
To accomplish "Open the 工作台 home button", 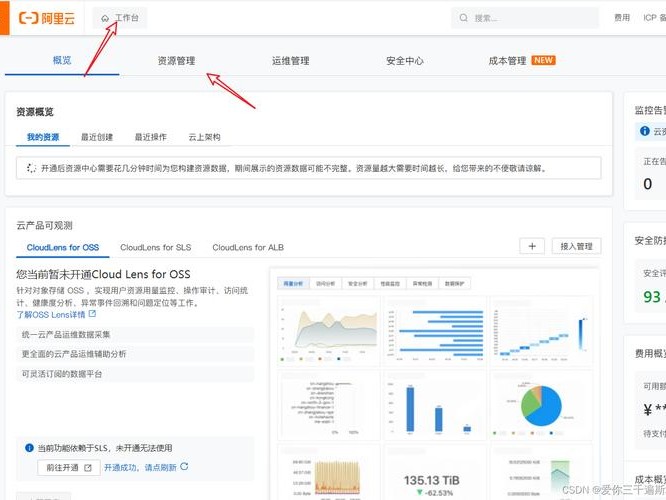I will click(120, 18).
